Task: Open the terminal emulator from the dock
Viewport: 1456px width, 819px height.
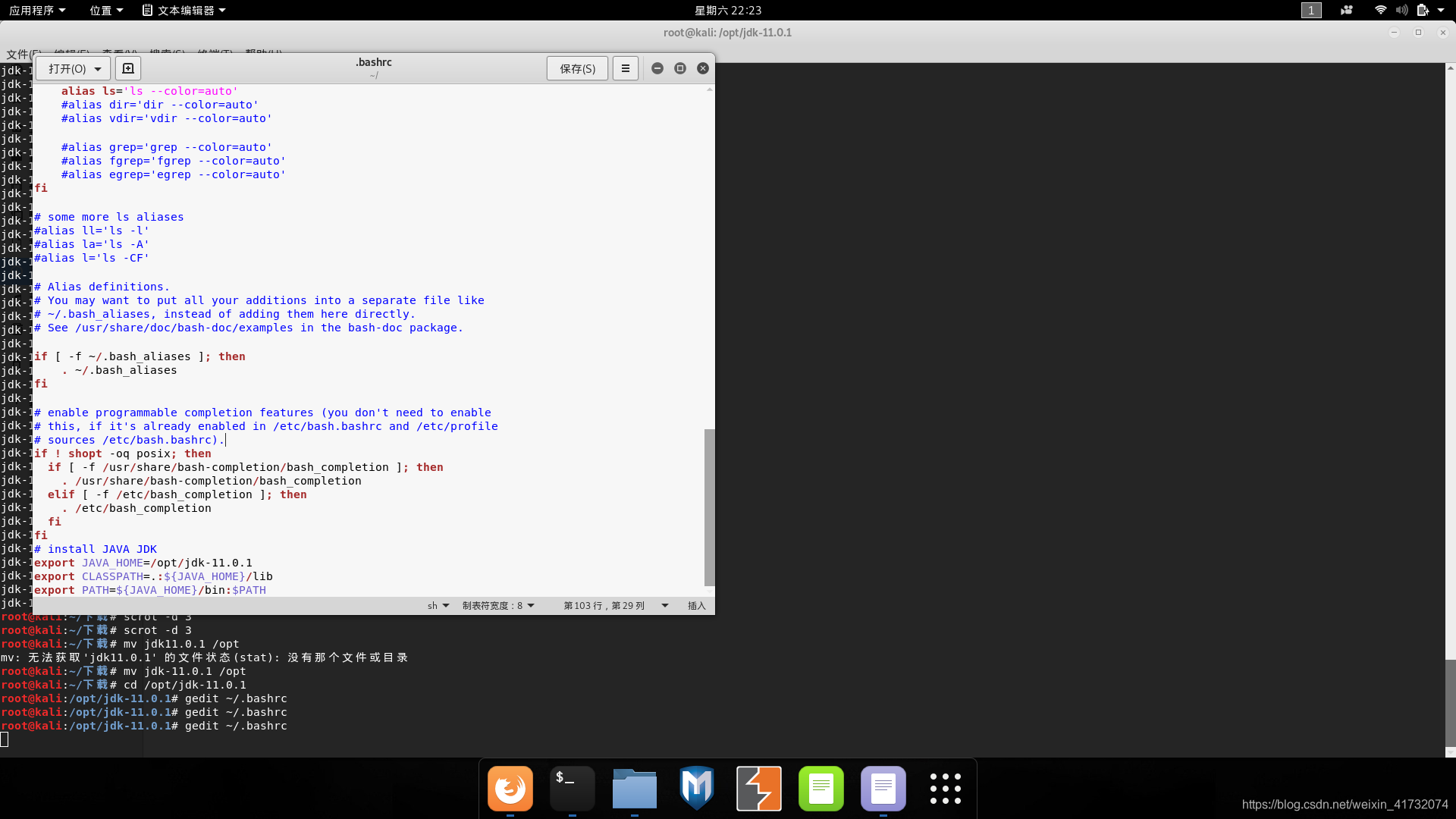Action: point(573,788)
